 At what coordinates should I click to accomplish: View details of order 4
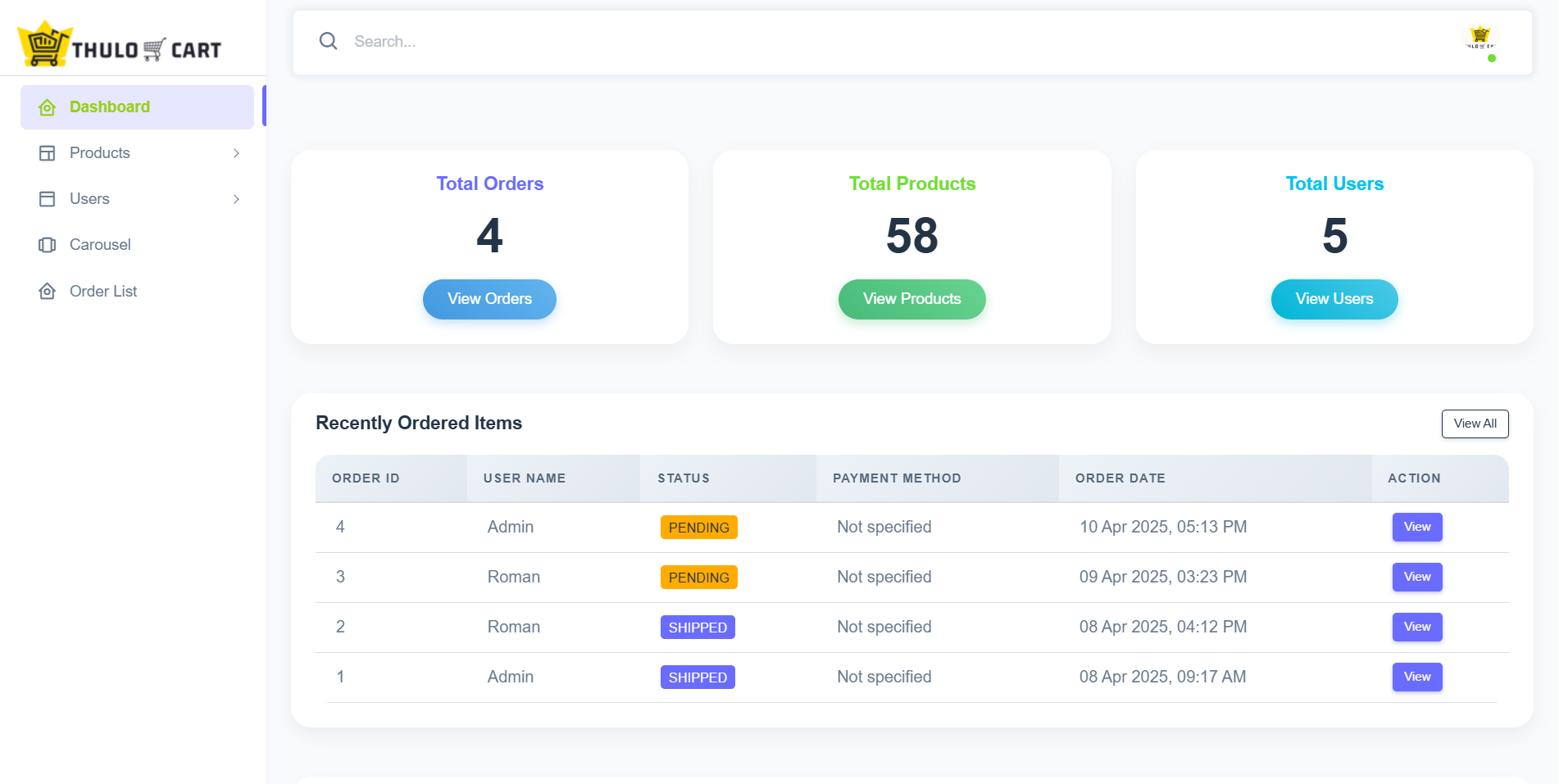pyautogui.click(x=1416, y=527)
